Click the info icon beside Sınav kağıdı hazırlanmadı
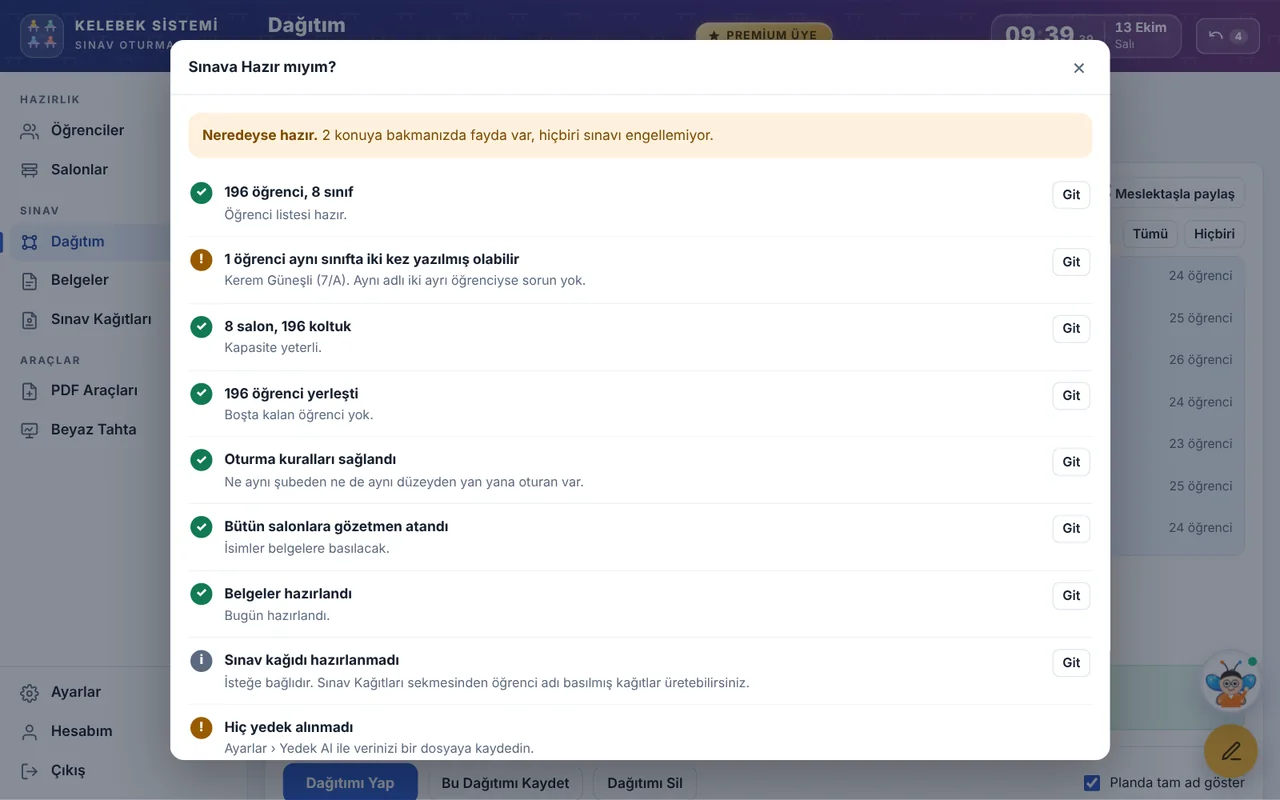Viewport: 1280px width, 800px height. 202,661
